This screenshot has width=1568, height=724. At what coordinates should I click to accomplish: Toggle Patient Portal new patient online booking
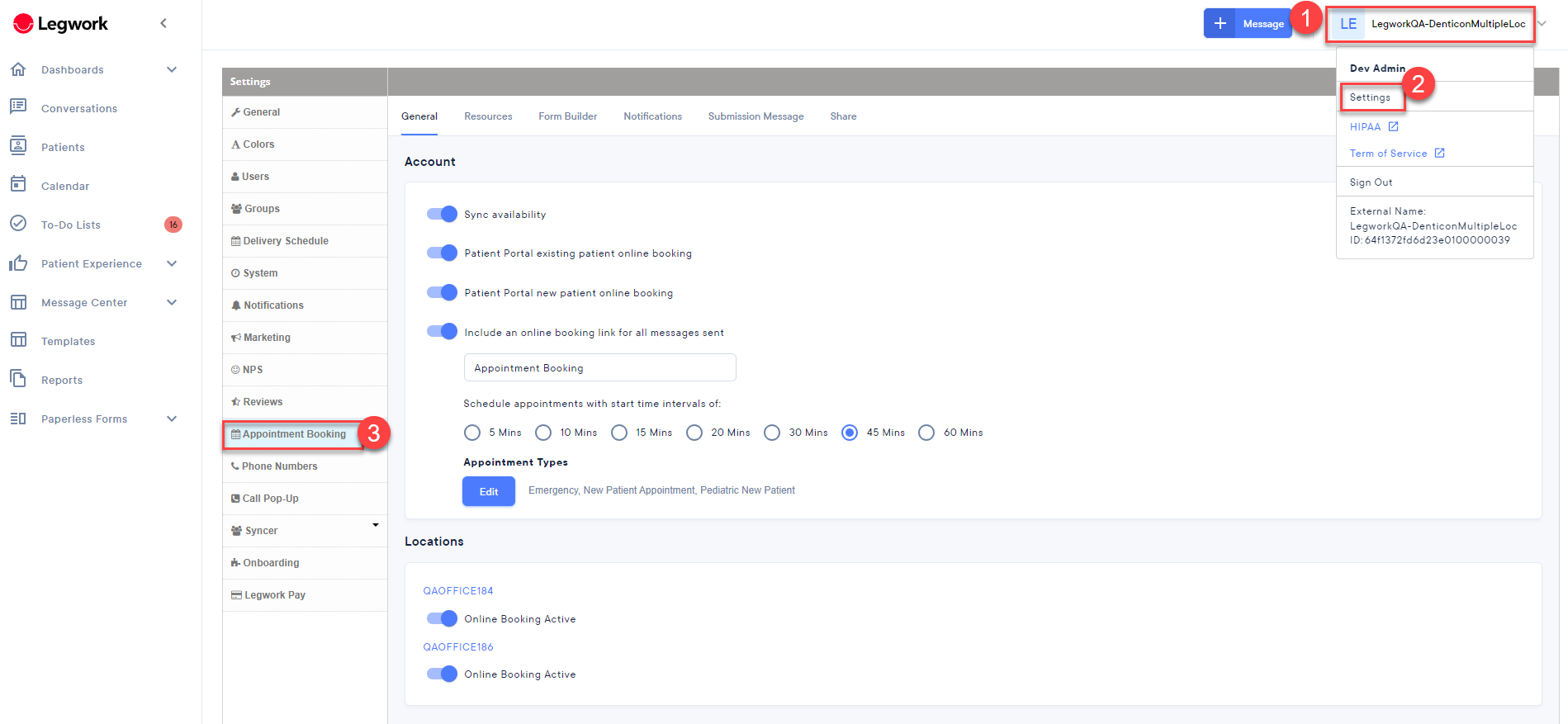[x=442, y=292]
